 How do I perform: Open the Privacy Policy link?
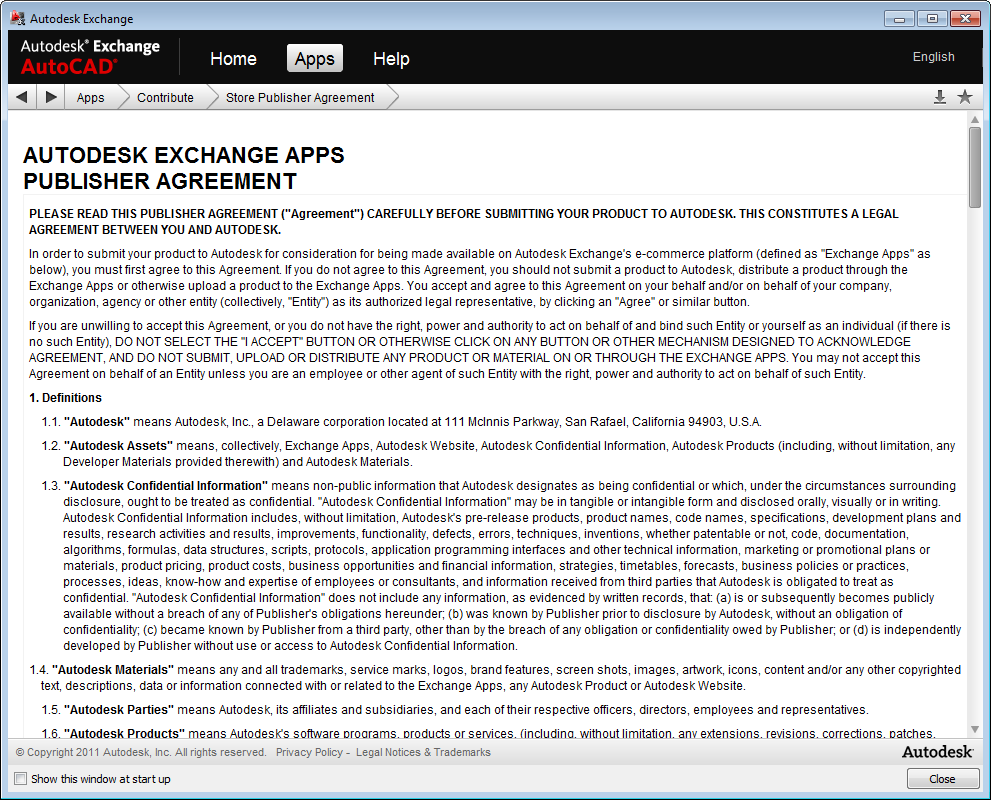pyautogui.click(x=309, y=752)
